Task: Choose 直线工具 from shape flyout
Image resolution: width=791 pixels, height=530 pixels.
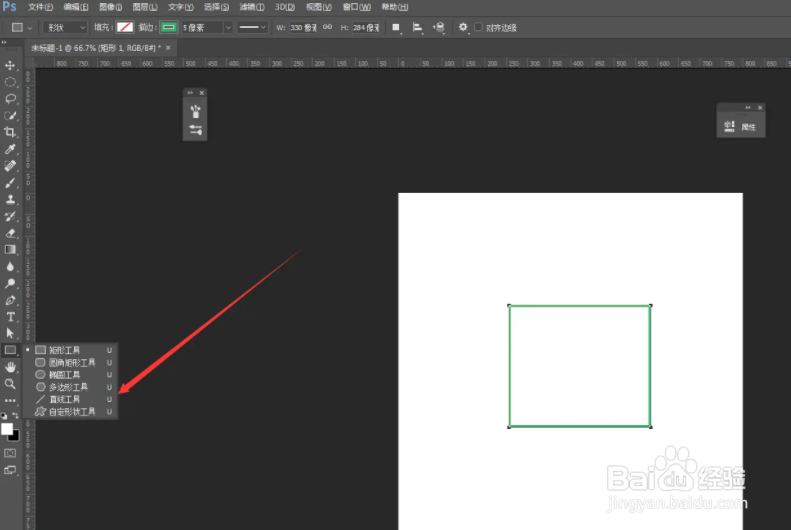Action: [x=71, y=399]
